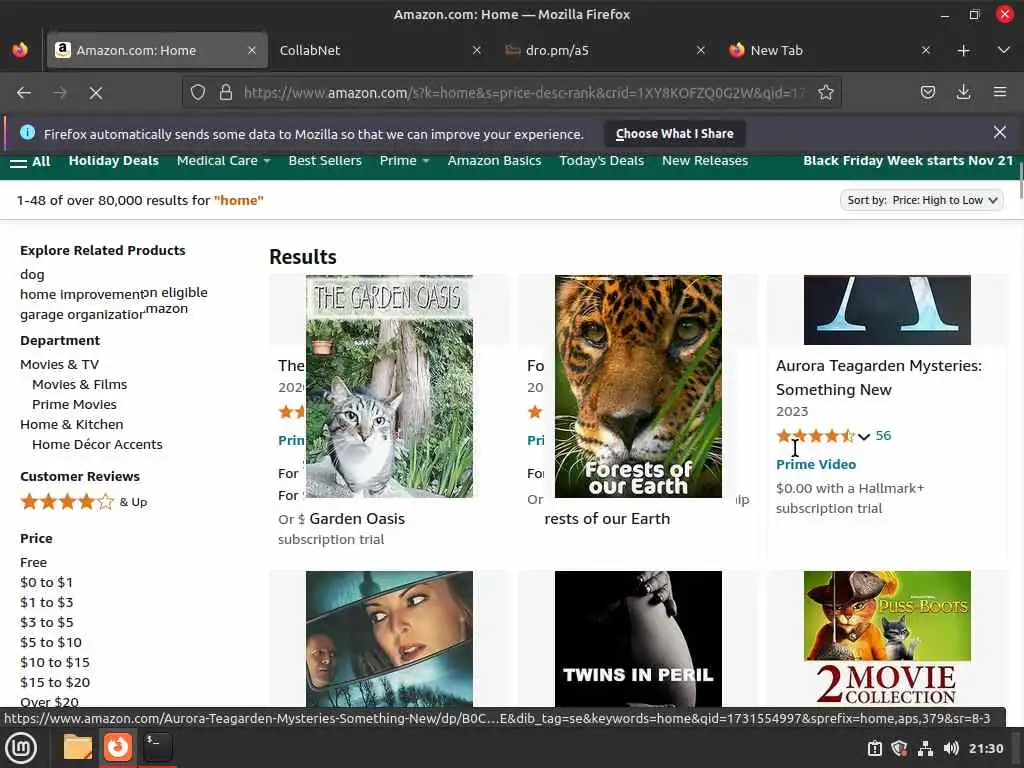Click the Choose What I Share button
Viewport: 1024px width, 768px height.
pyautogui.click(x=675, y=134)
